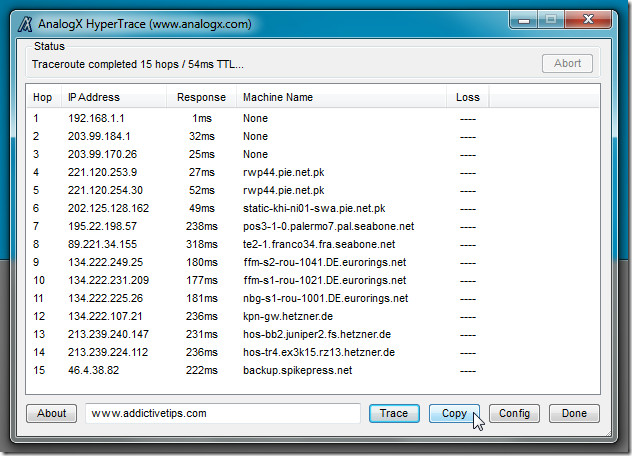Click the www.addictivetips.com address field
The image size is (632, 456).
pyautogui.click(x=222, y=413)
